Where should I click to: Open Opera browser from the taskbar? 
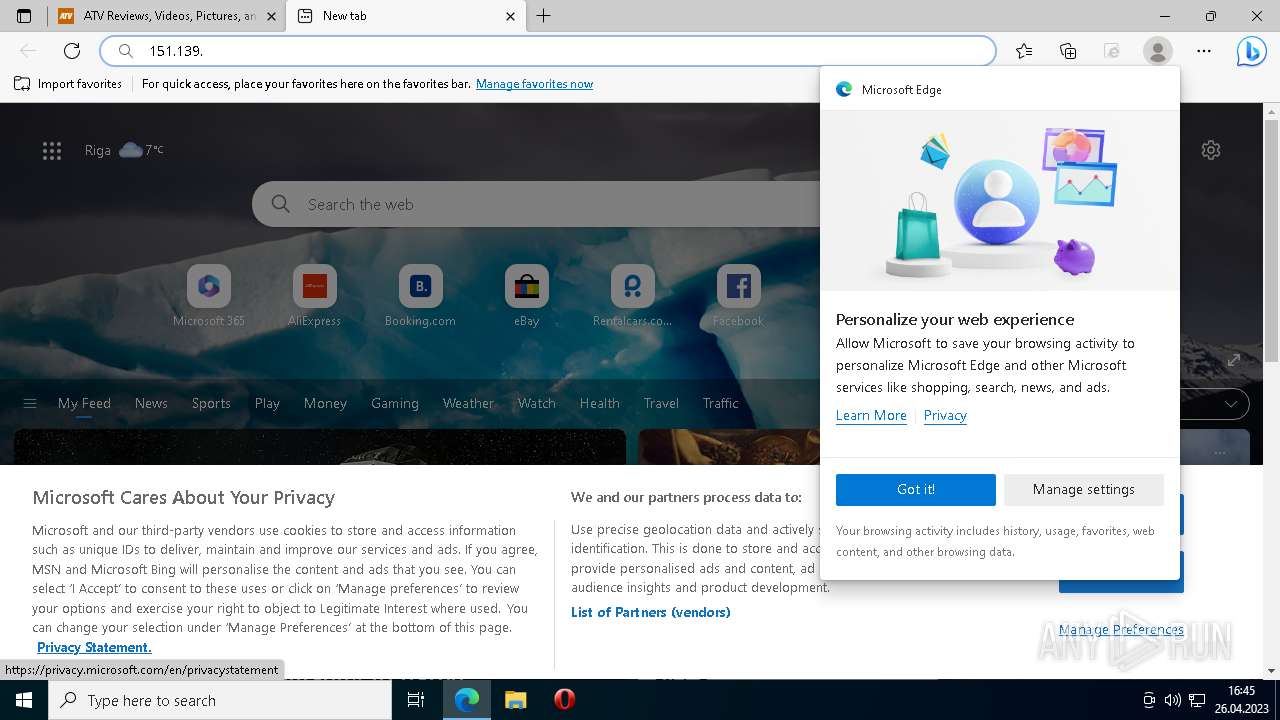564,700
